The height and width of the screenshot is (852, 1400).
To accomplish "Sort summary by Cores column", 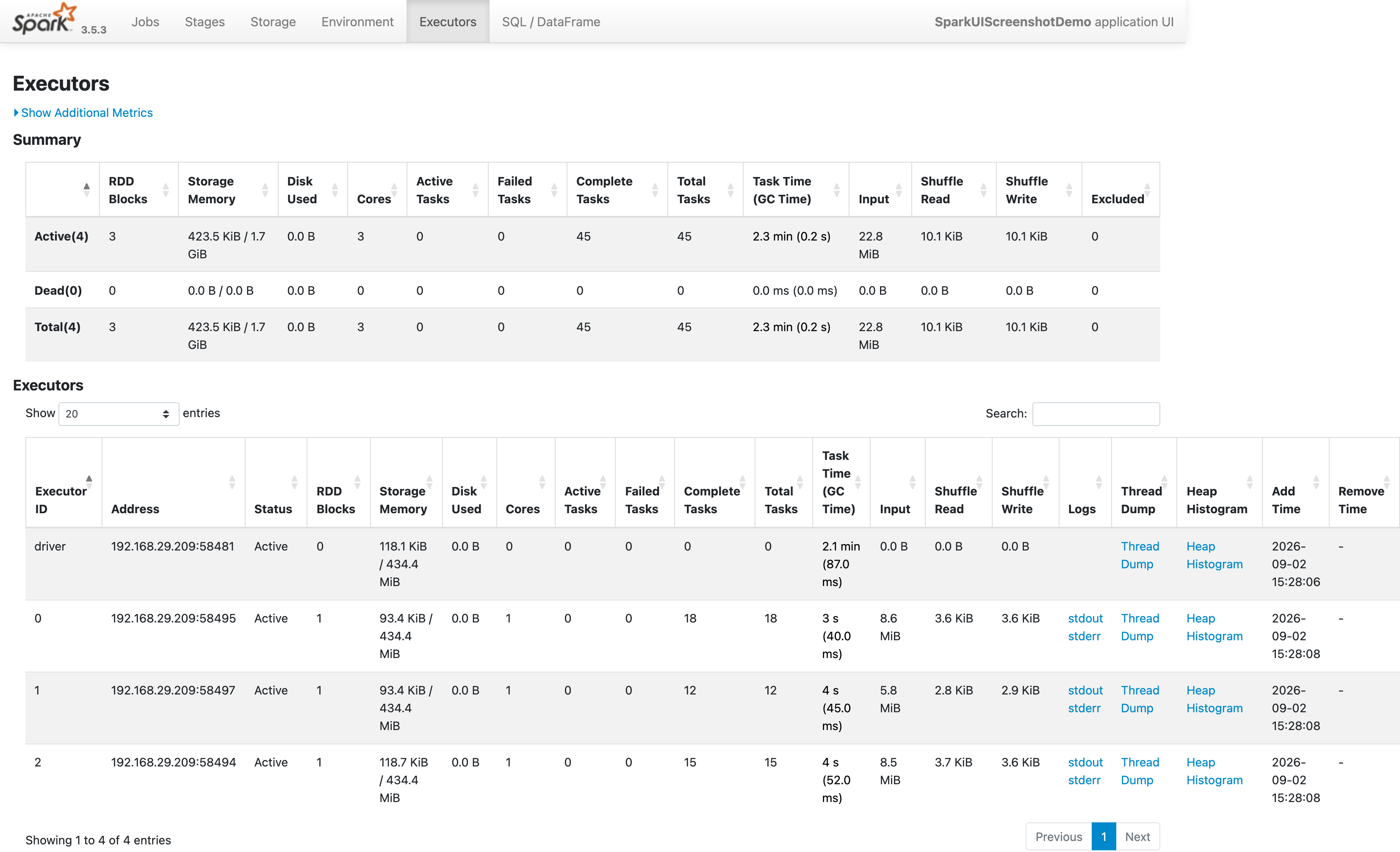I will click(x=377, y=190).
